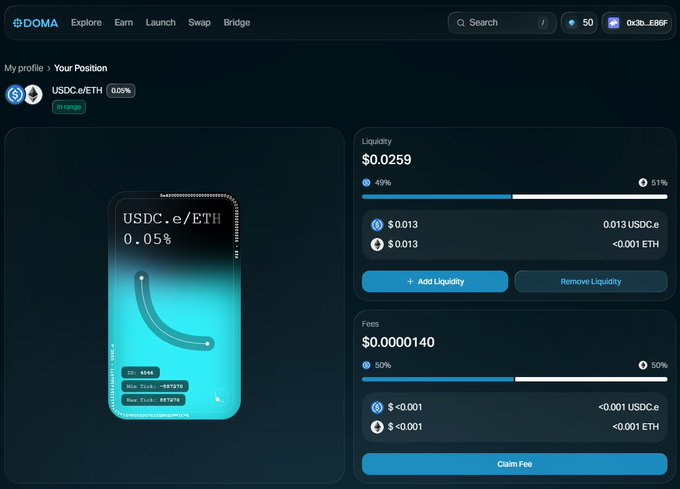Click the USDC.e/ETH pair title

point(77,90)
